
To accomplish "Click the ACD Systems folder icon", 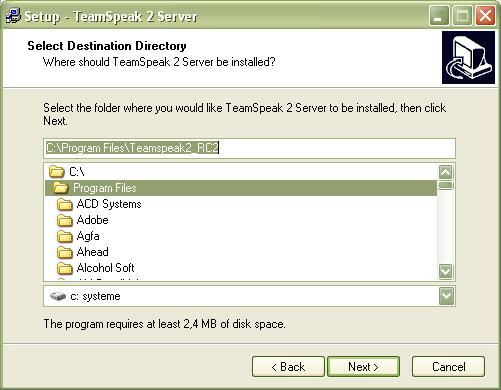I will tap(65, 204).
